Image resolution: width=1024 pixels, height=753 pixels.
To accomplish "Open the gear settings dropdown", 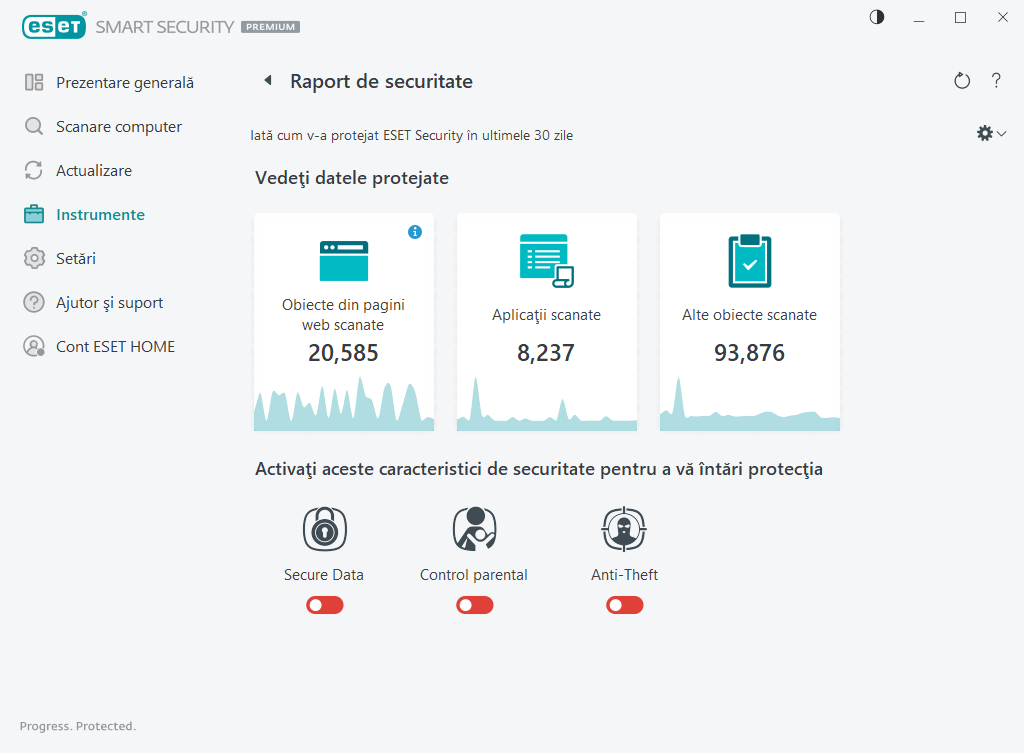I will 991,133.
